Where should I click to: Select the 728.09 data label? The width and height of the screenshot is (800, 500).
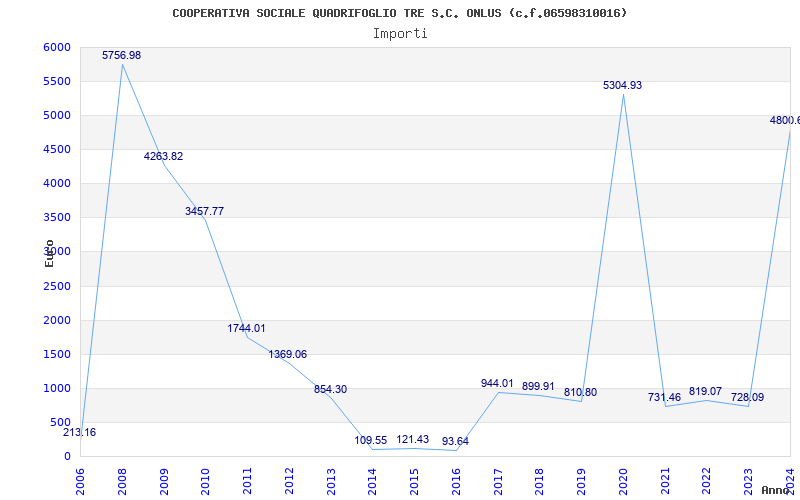click(x=747, y=397)
